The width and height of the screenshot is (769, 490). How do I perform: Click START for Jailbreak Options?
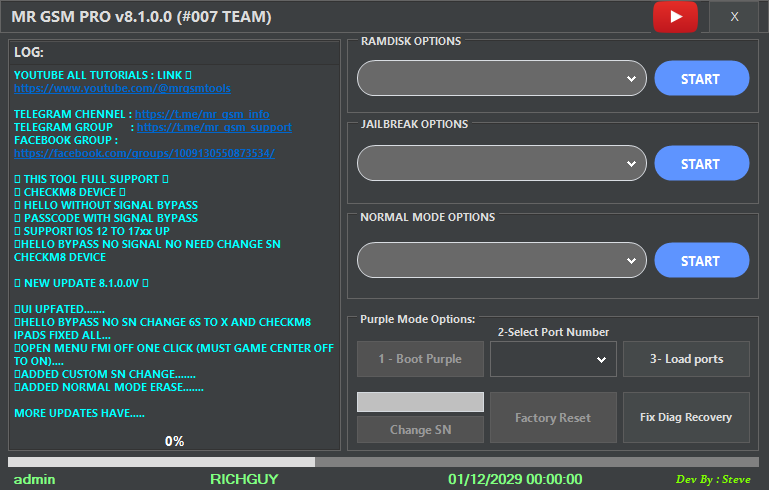[701, 163]
